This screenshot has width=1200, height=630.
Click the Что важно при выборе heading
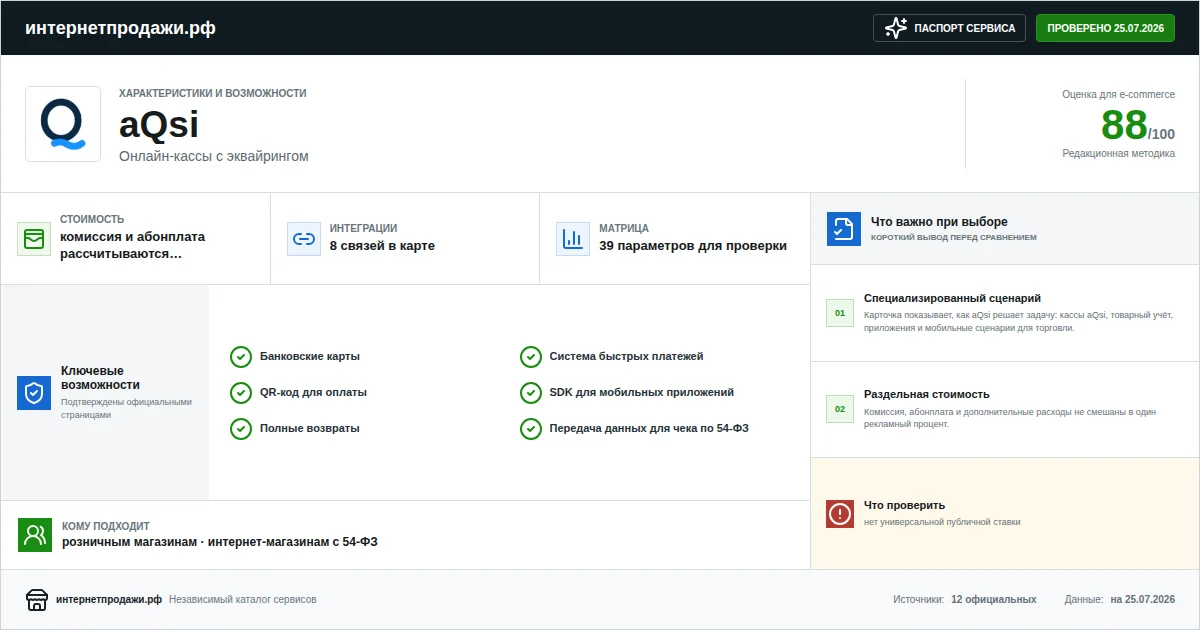pyautogui.click(x=939, y=222)
